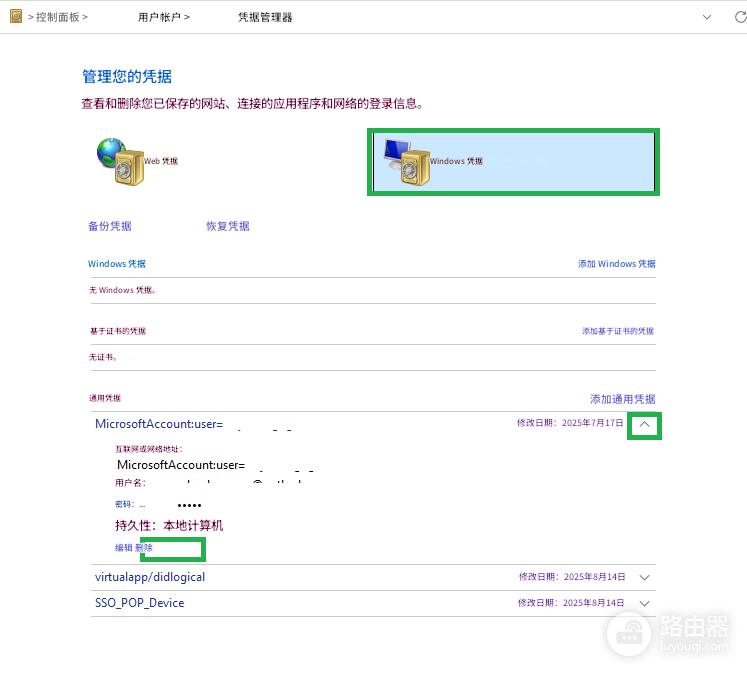Viewport: 747px width, 674px height.
Task: Click the 修改日期 2025年7月17日 text
Action: pos(570,423)
